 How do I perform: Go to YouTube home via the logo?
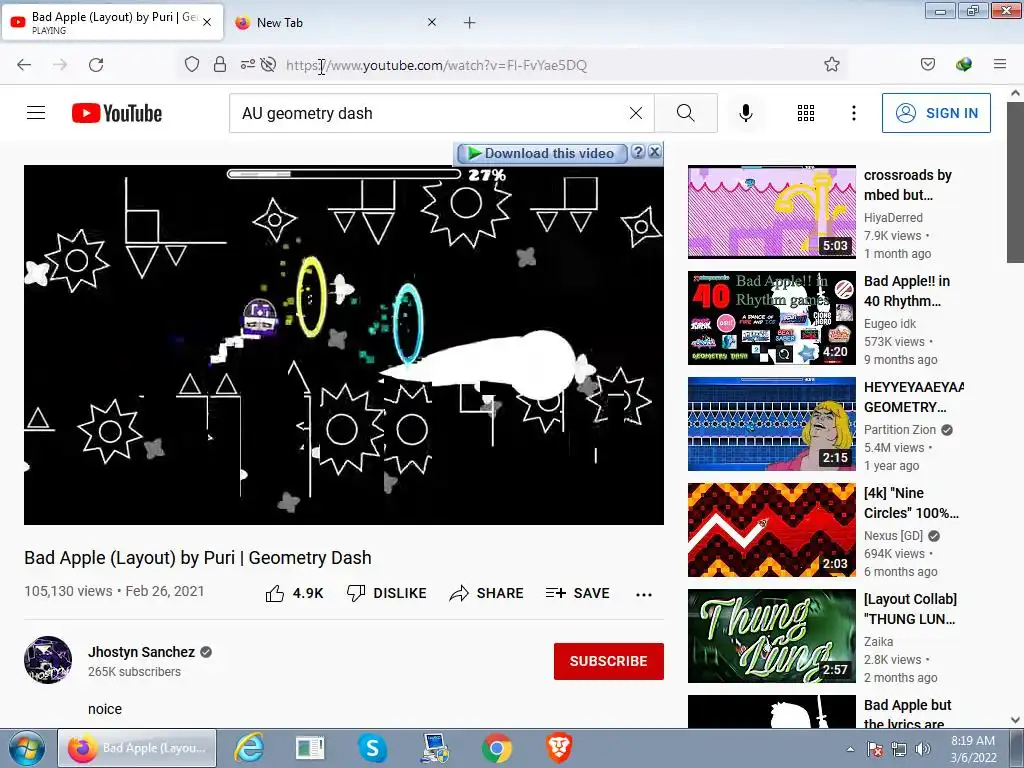[x=117, y=113]
